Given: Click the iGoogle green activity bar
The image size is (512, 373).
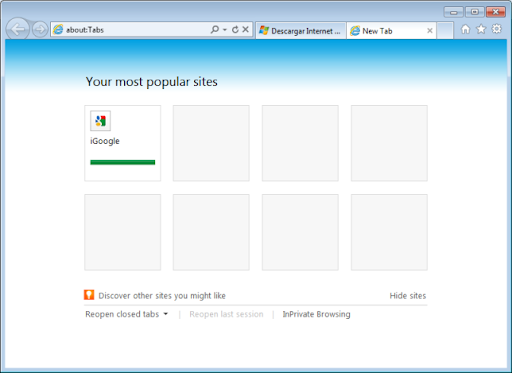Looking at the screenshot, I should (122, 162).
